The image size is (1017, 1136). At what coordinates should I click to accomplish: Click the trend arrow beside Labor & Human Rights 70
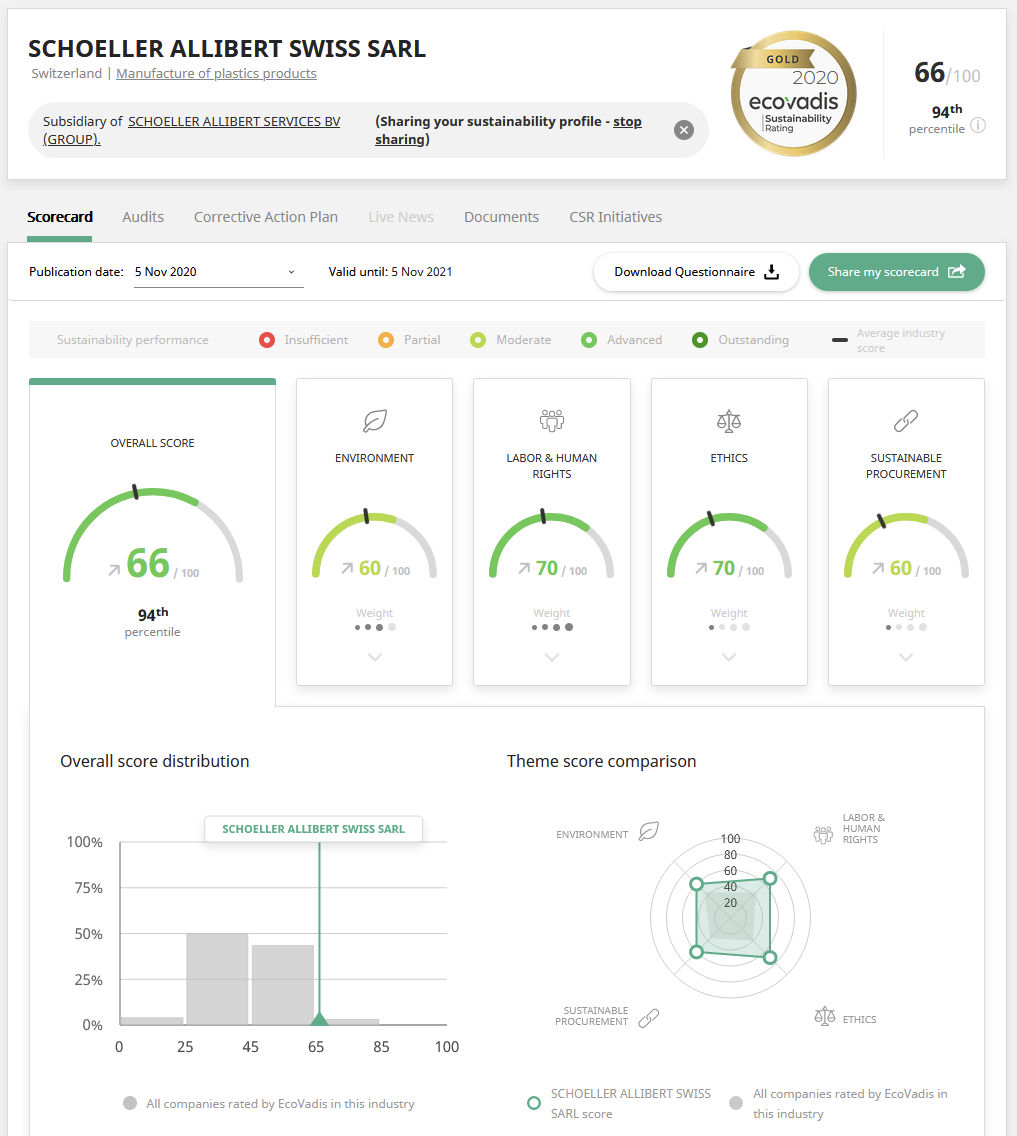click(x=524, y=568)
